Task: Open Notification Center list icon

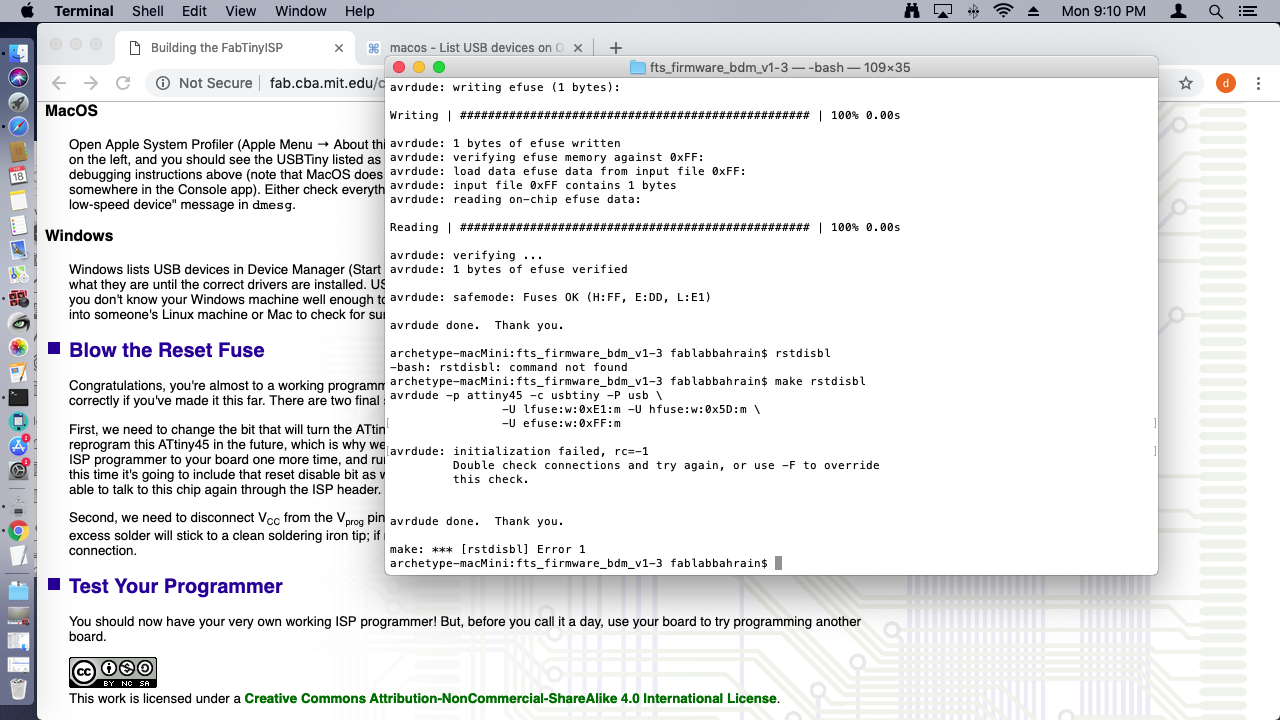Action: (1247, 11)
